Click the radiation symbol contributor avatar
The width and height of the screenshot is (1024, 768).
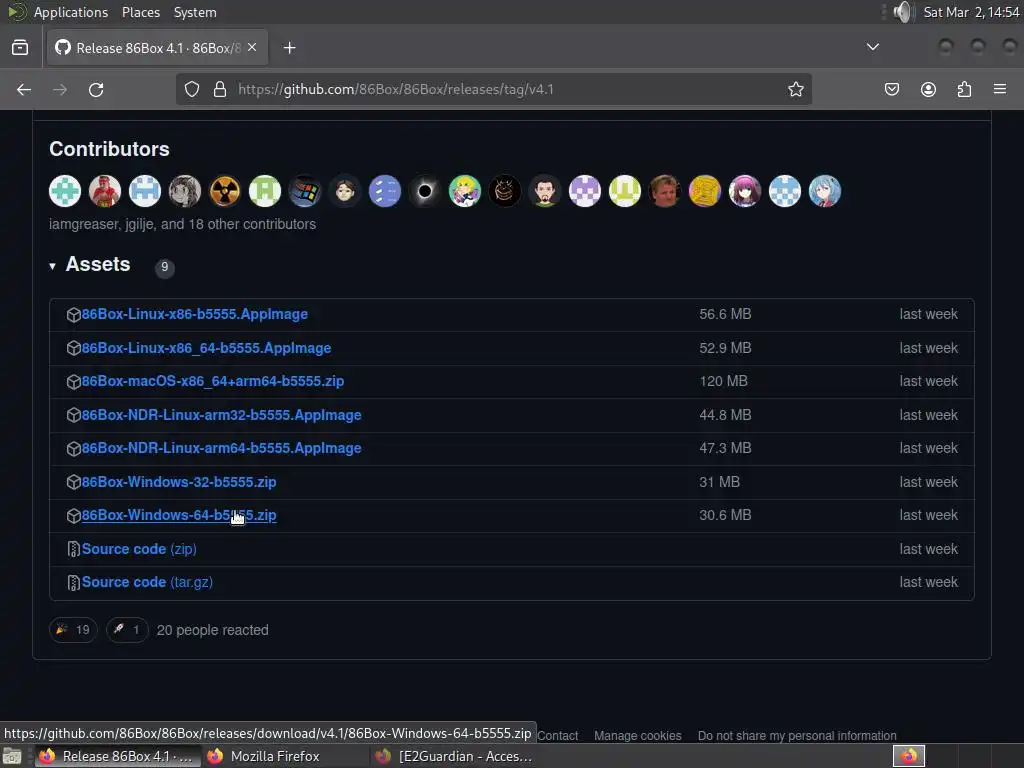point(225,191)
